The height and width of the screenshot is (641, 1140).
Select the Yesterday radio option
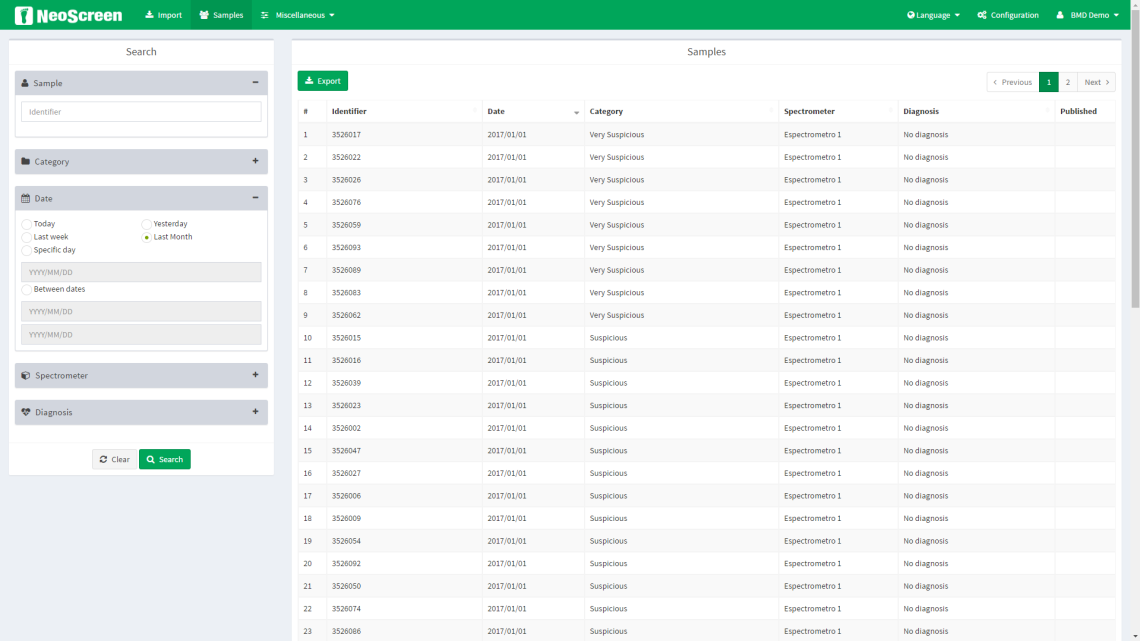coord(147,225)
